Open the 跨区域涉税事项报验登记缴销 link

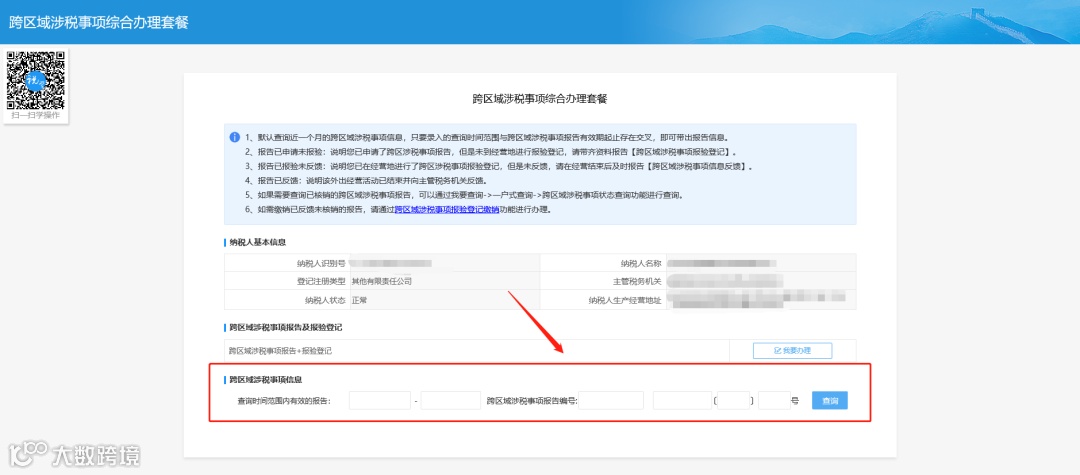pyautogui.click(x=447, y=209)
